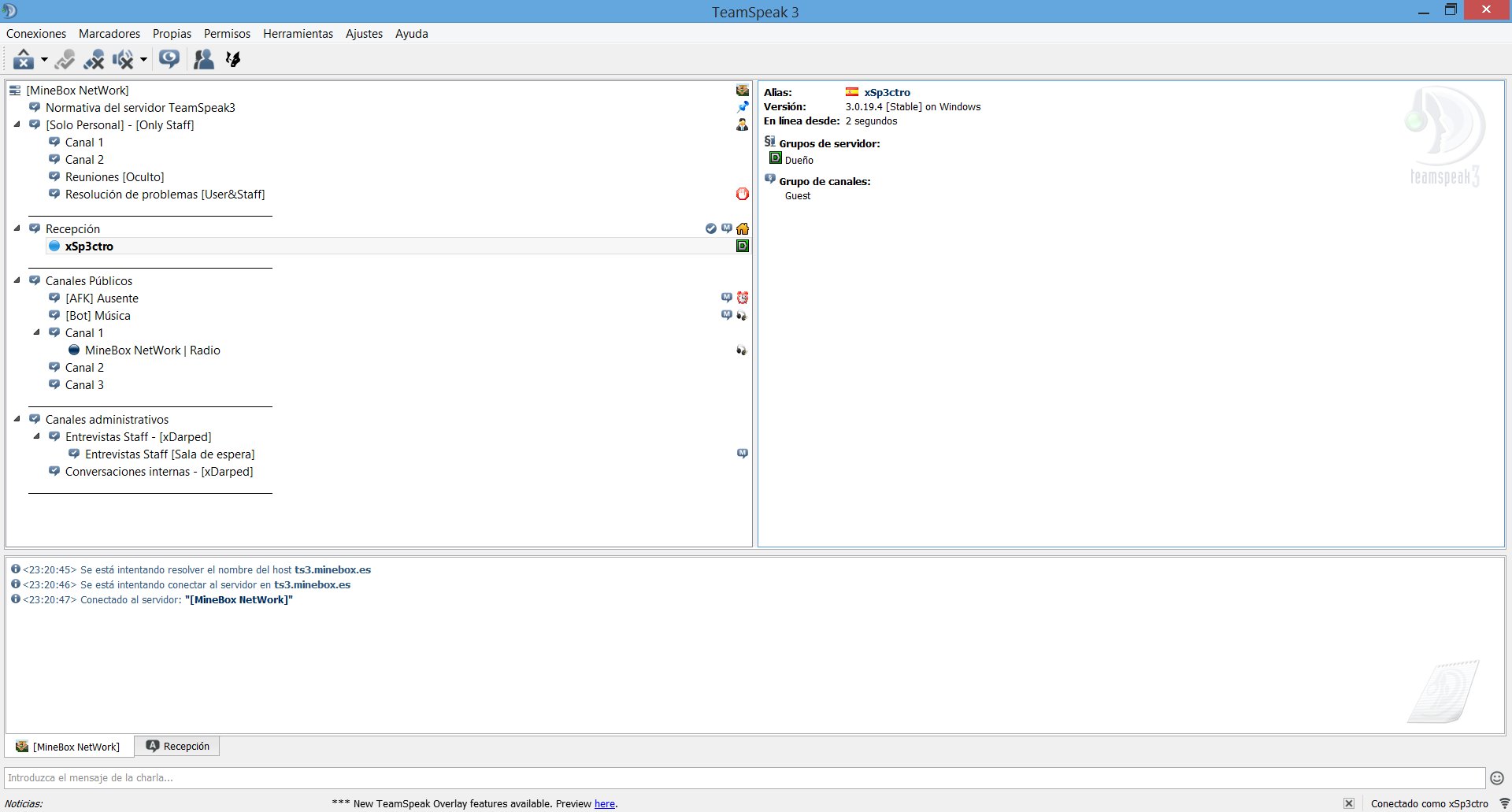Image resolution: width=1512 pixels, height=812 pixels.
Task: Click the alarm clock icon on AFK Ausente row
Action: (742, 298)
